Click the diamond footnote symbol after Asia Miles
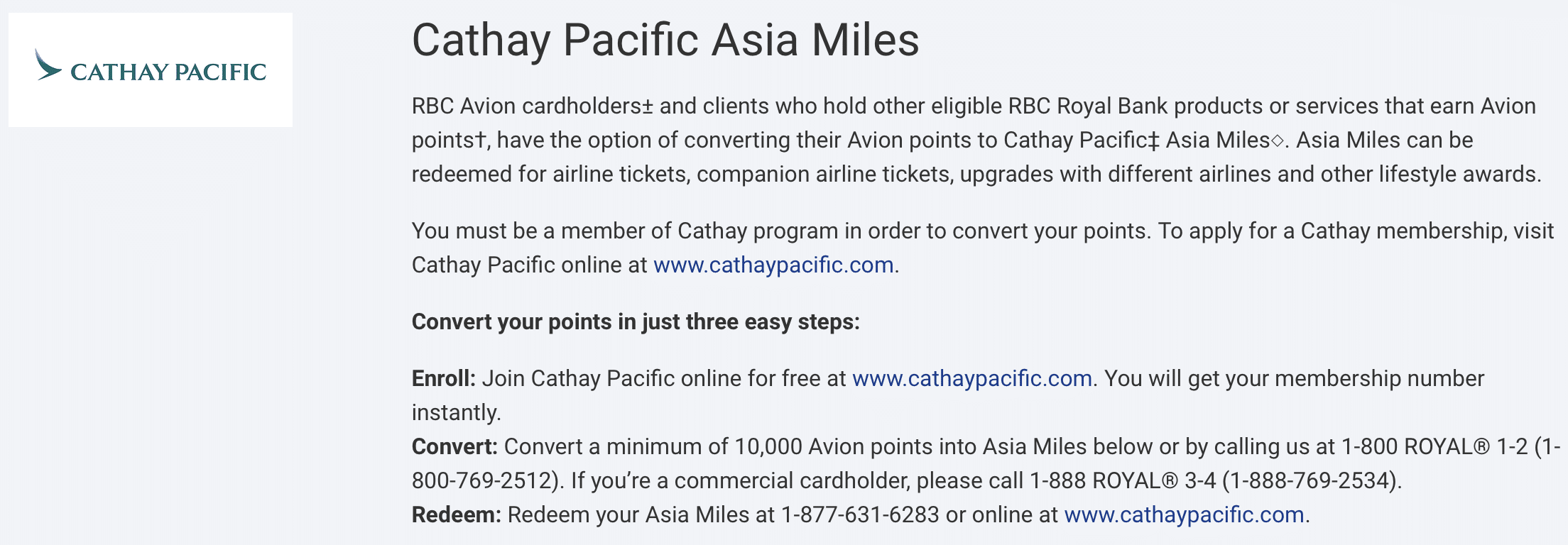Image resolution: width=1568 pixels, height=545 pixels. 1277,141
